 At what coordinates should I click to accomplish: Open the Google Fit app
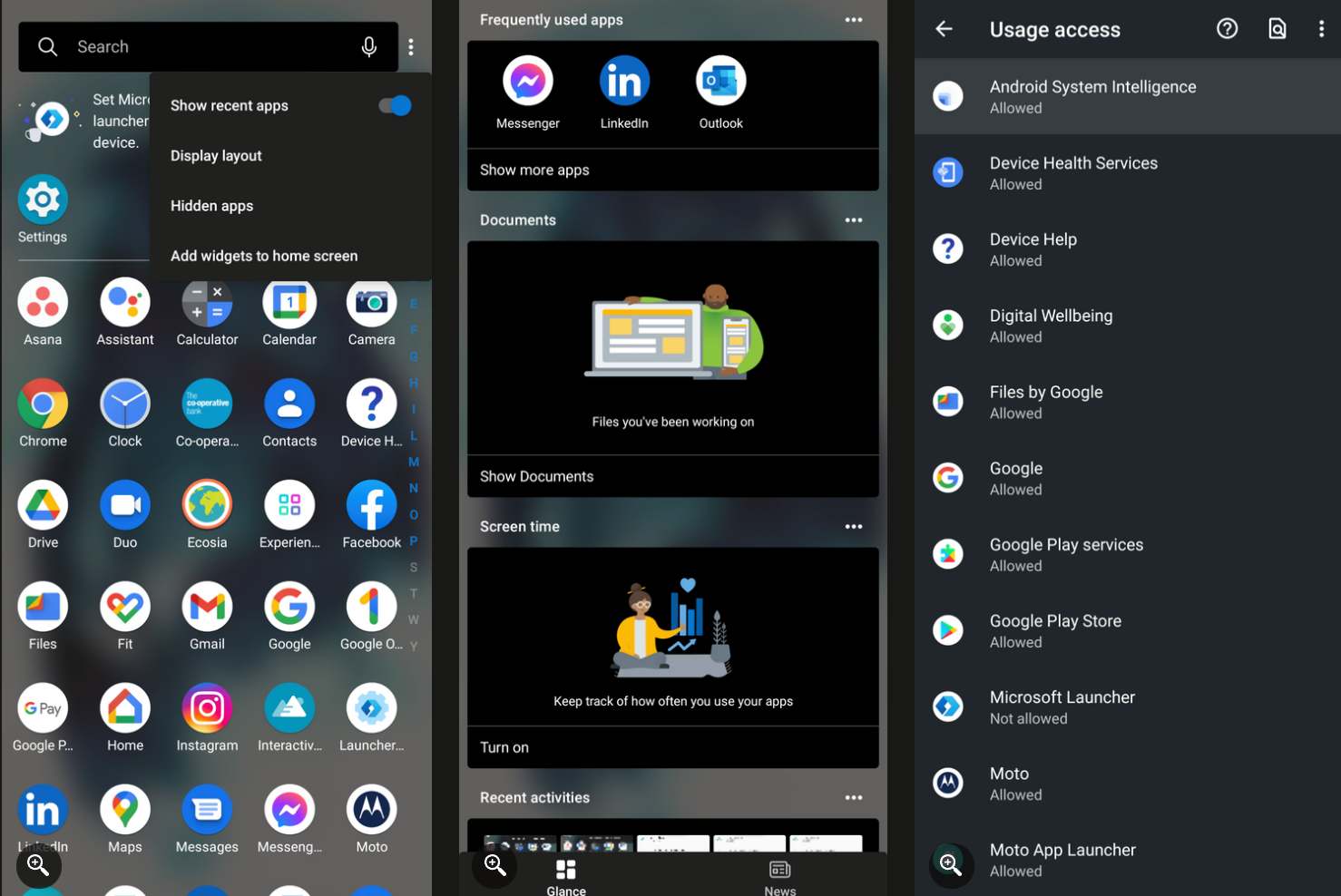pyautogui.click(x=125, y=617)
